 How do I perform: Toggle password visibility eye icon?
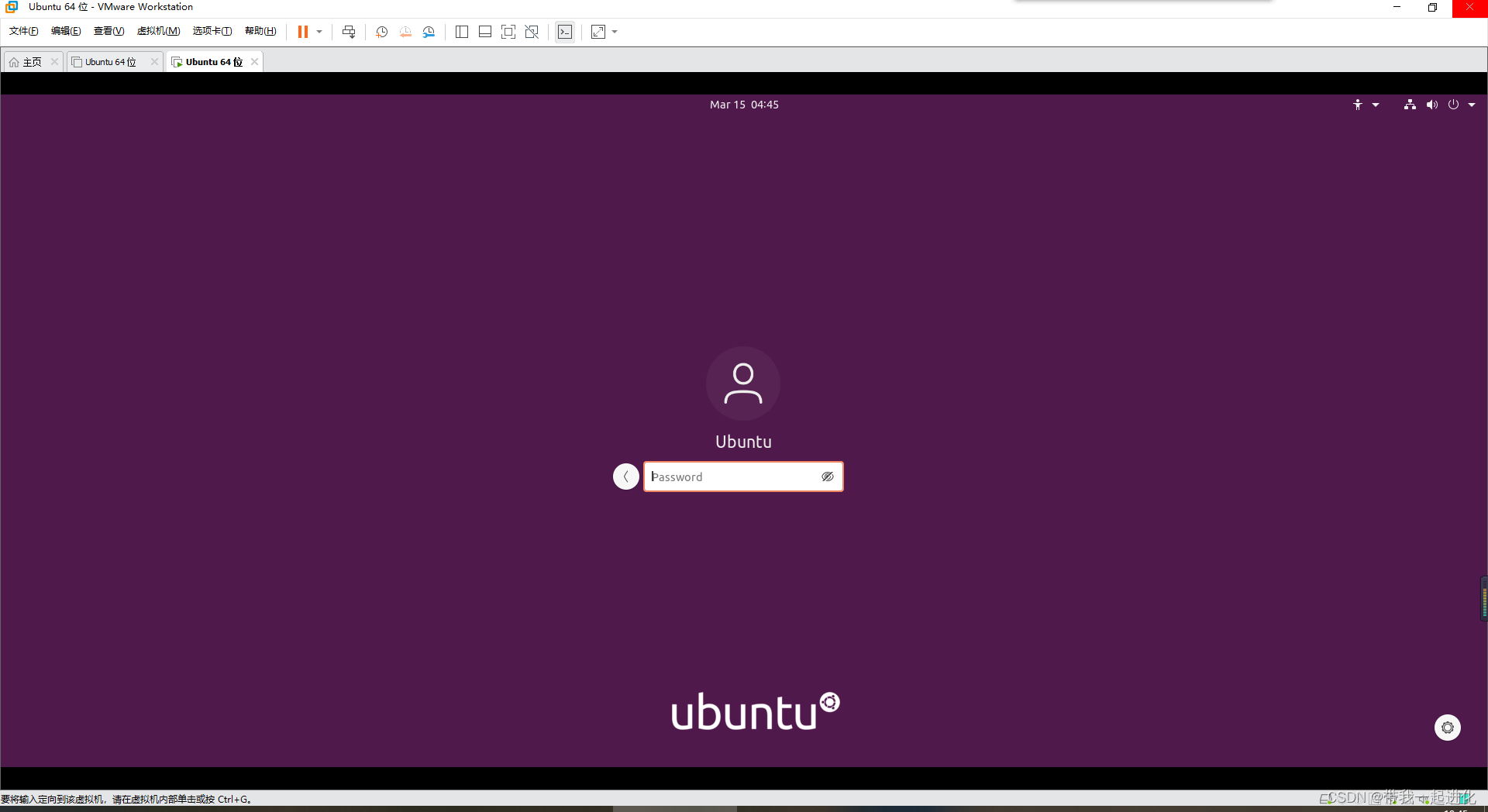(x=828, y=477)
